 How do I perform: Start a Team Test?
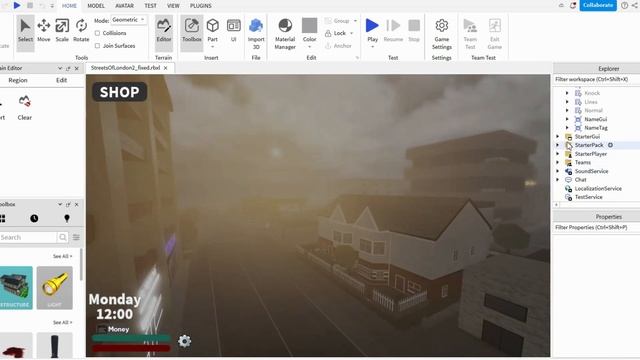470,33
